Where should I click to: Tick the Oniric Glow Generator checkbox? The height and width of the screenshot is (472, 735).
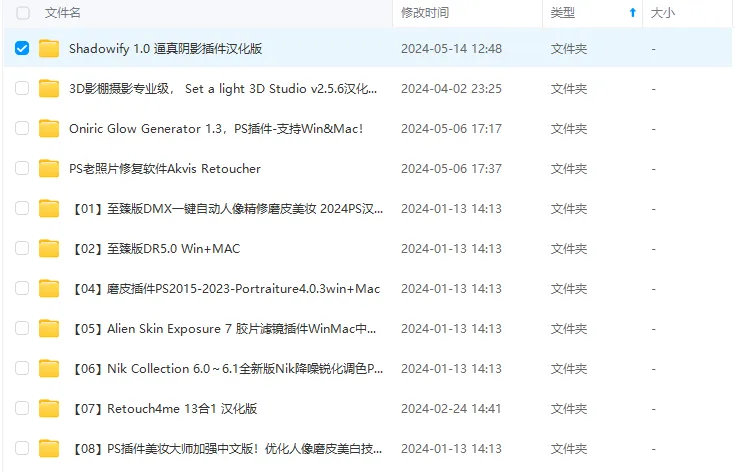point(22,128)
